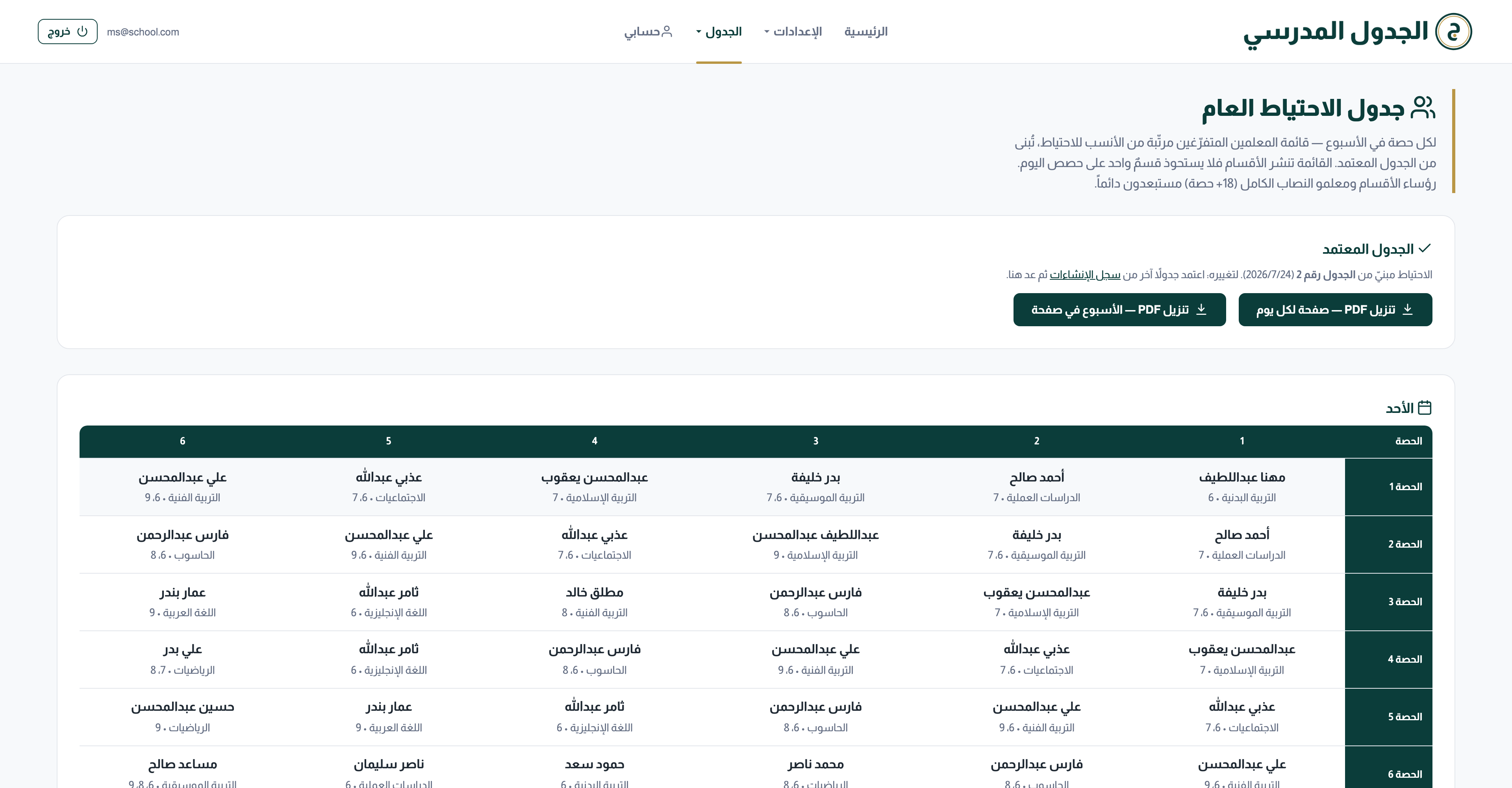Click the مطلق خالد cell in الحصة 3

pos(594,602)
